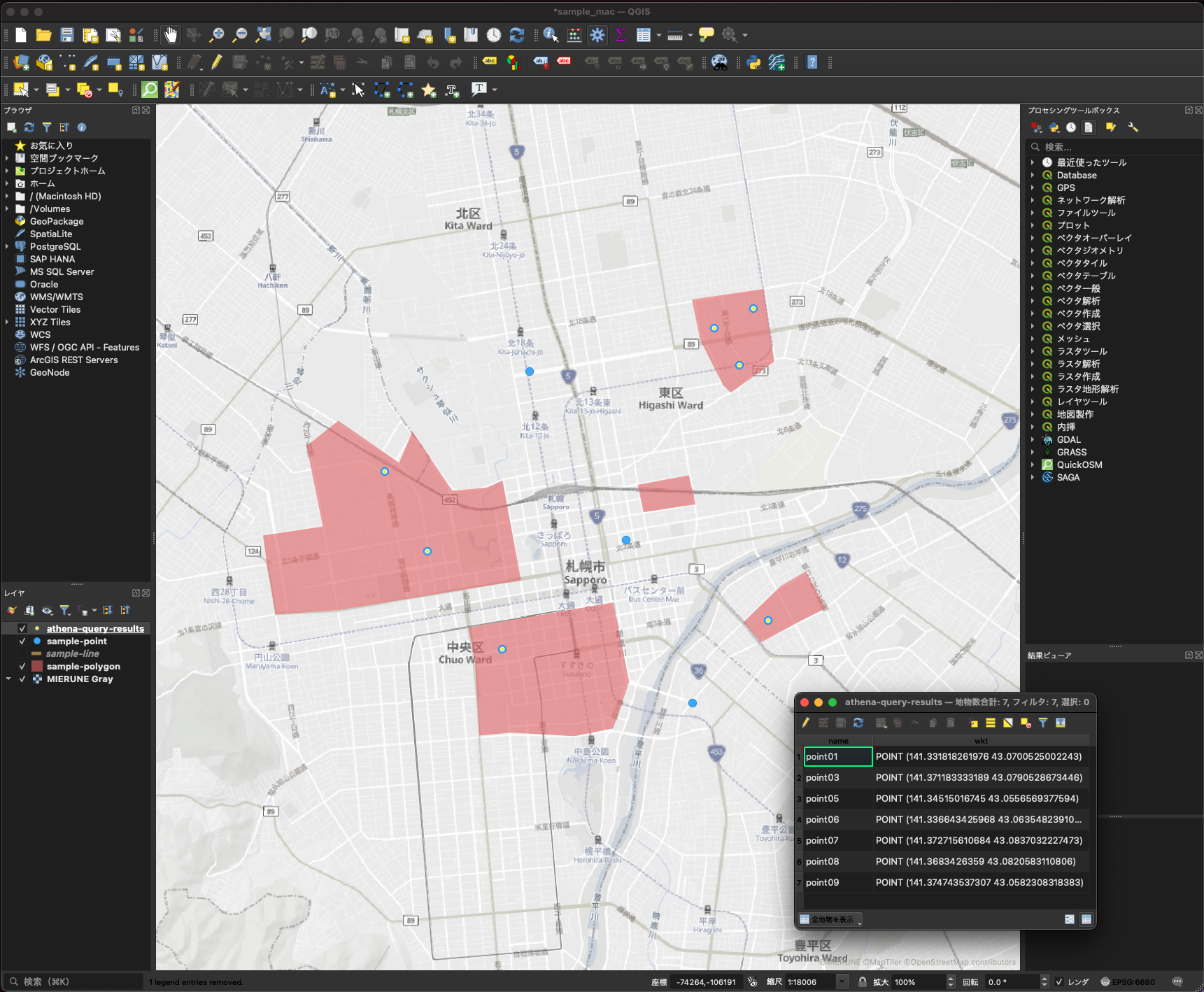
Task: Click the Zoom In magnifier tool
Action: click(x=217, y=35)
